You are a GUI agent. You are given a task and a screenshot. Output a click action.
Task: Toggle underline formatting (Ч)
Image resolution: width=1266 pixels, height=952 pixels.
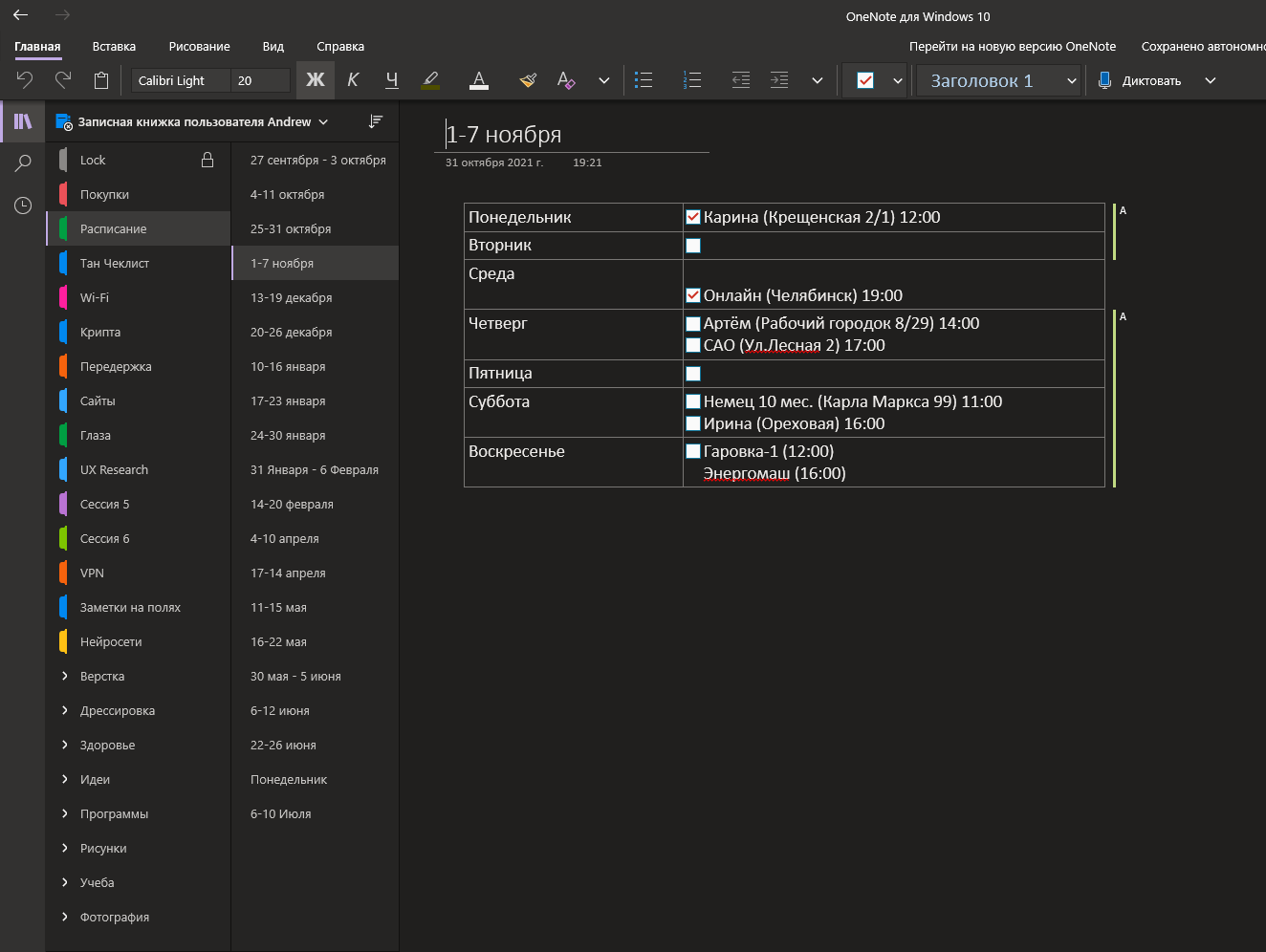tap(392, 80)
